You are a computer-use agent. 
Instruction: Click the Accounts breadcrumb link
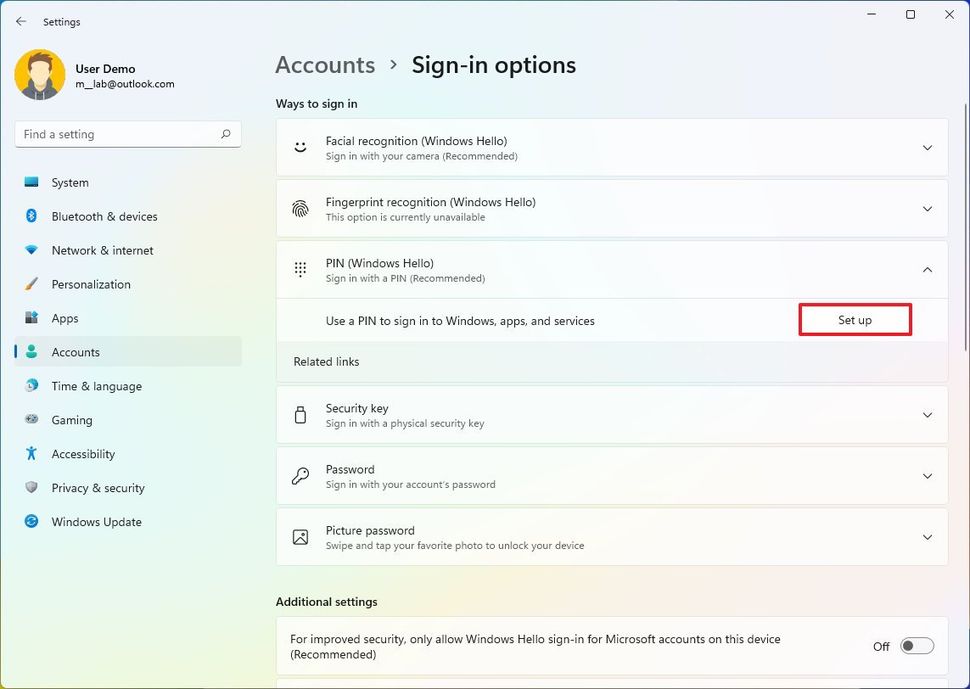(325, 64)
